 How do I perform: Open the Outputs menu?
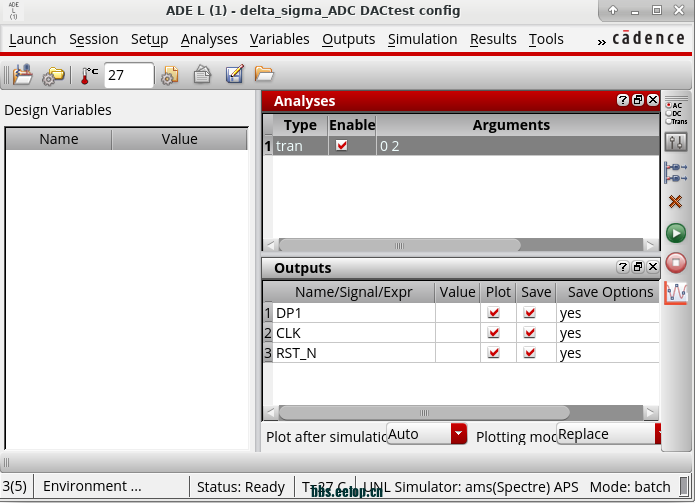(x=348, y=39)
